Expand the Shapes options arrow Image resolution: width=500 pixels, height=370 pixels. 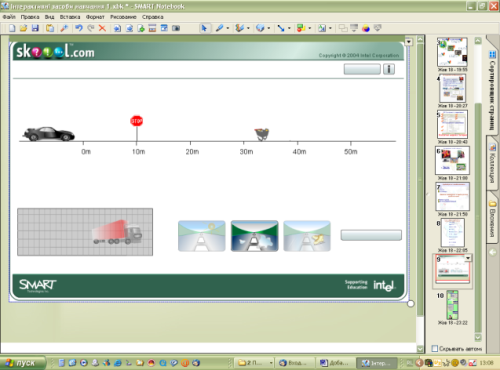310,28
